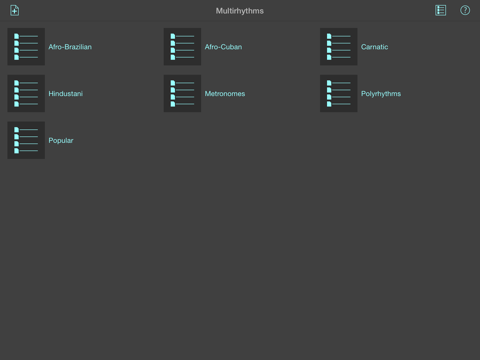
Task: Select the Afro-Cuban label
Action: [x=223, y=47]
